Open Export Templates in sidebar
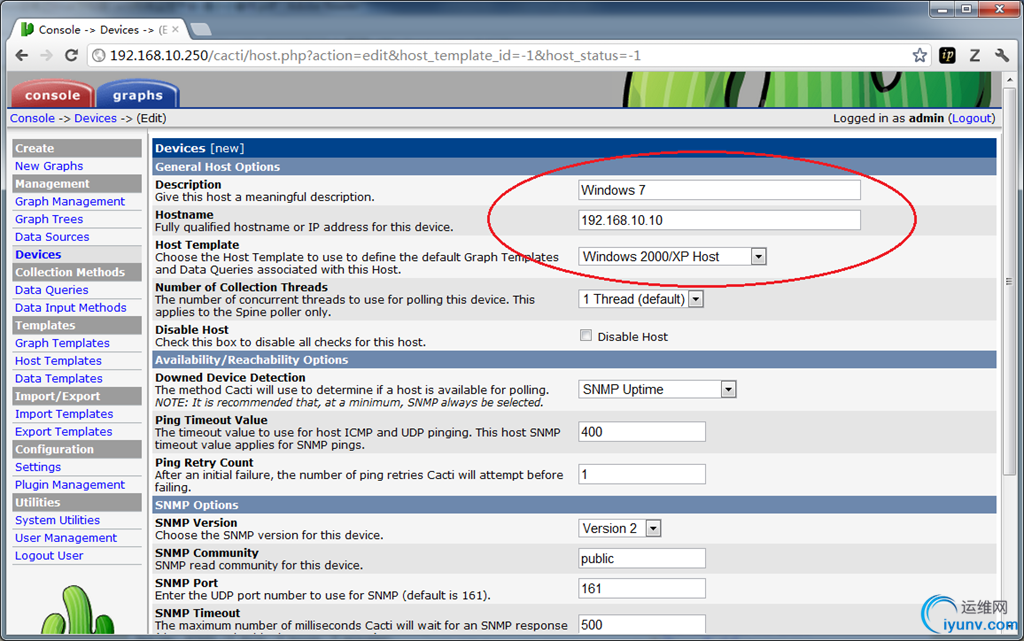The image size is (1024, 641). coord(63,431)
